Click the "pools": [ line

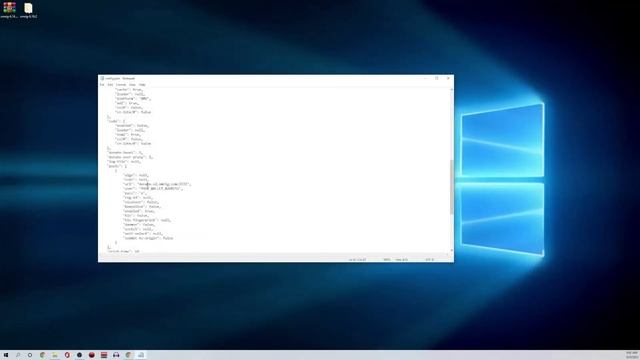click(117, 166)
